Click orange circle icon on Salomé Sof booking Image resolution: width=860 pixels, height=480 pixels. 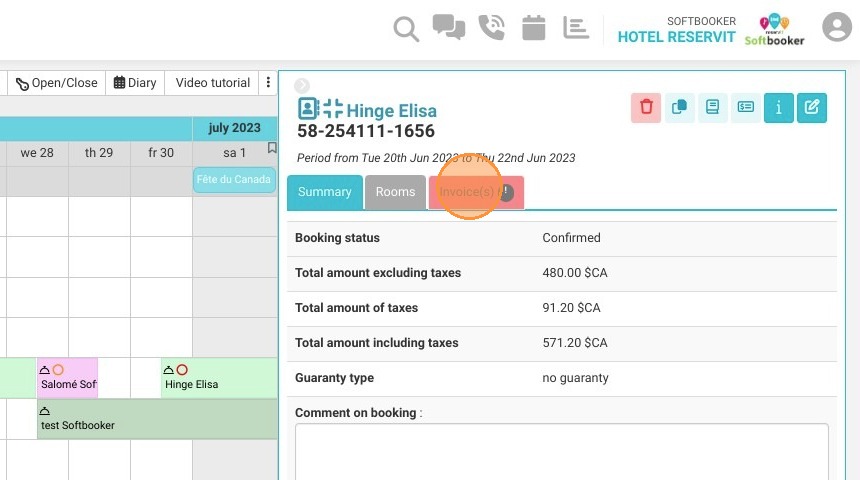pyautogui.click(x=58, y=370)
